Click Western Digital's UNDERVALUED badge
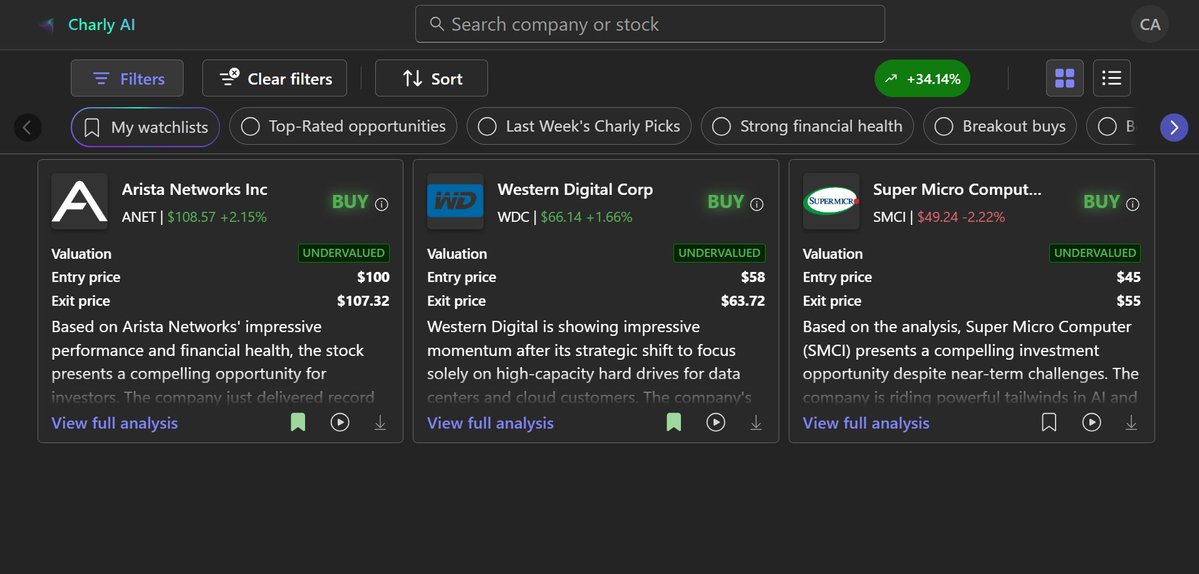 pyautogui.click(x=720, y=253)
